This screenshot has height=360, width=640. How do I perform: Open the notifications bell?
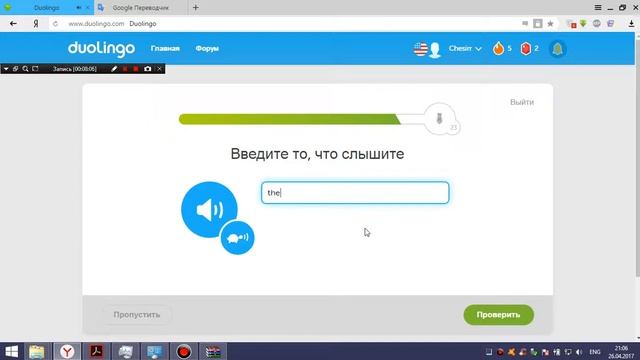(558, 49)
